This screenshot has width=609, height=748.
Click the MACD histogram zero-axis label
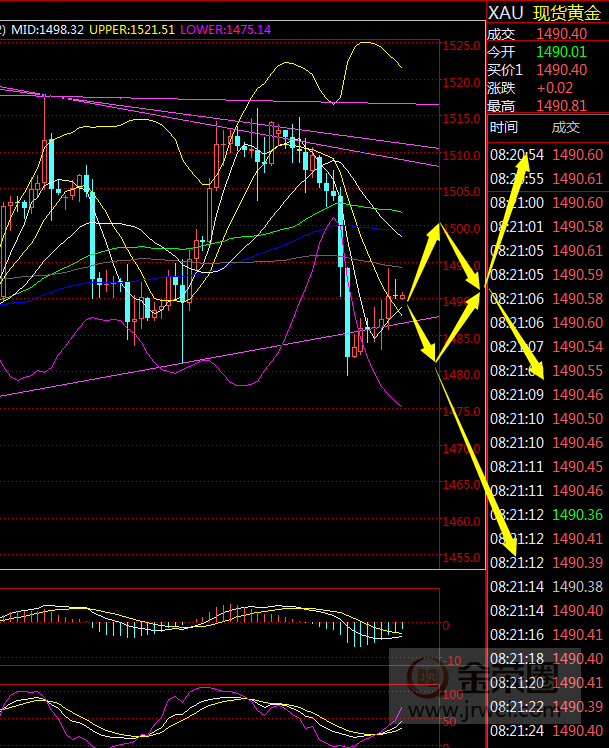click(447, 625)
